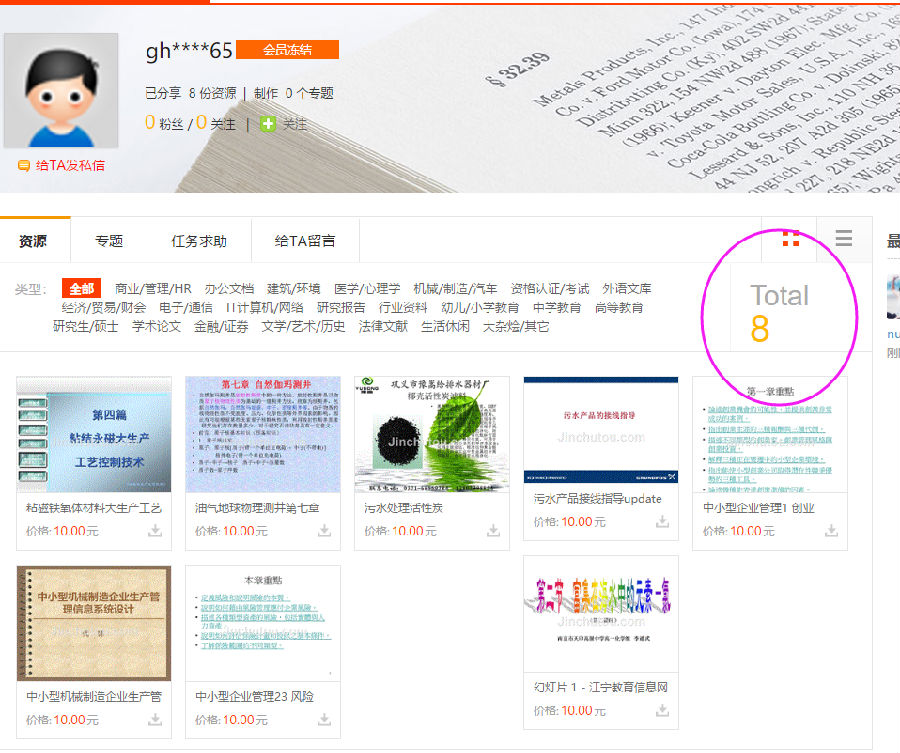900x753 pixels.
Task: Switch to 任务求助 tab
Action: tap(198, 241)
